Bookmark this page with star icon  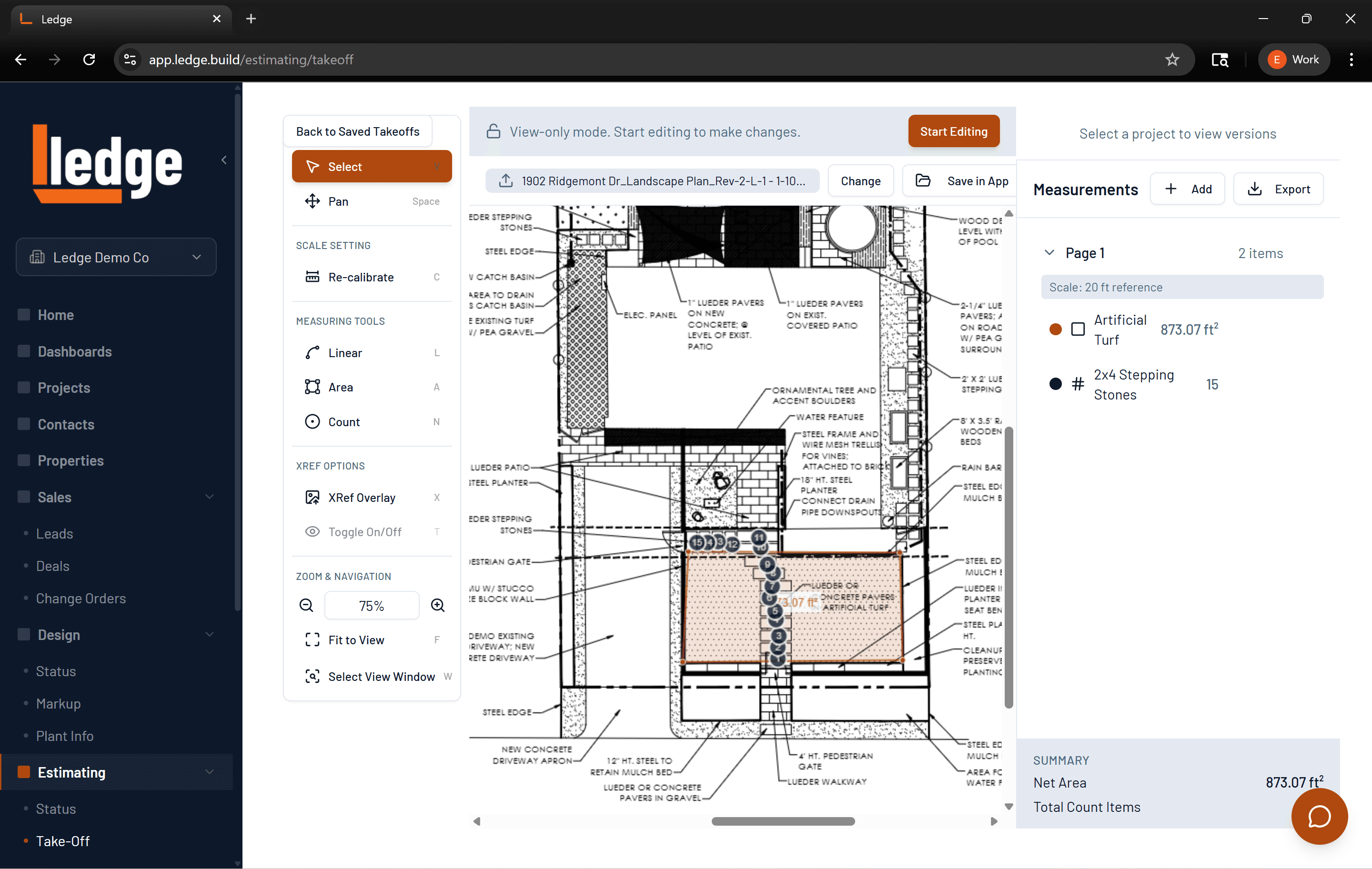tap(1171, 59)
